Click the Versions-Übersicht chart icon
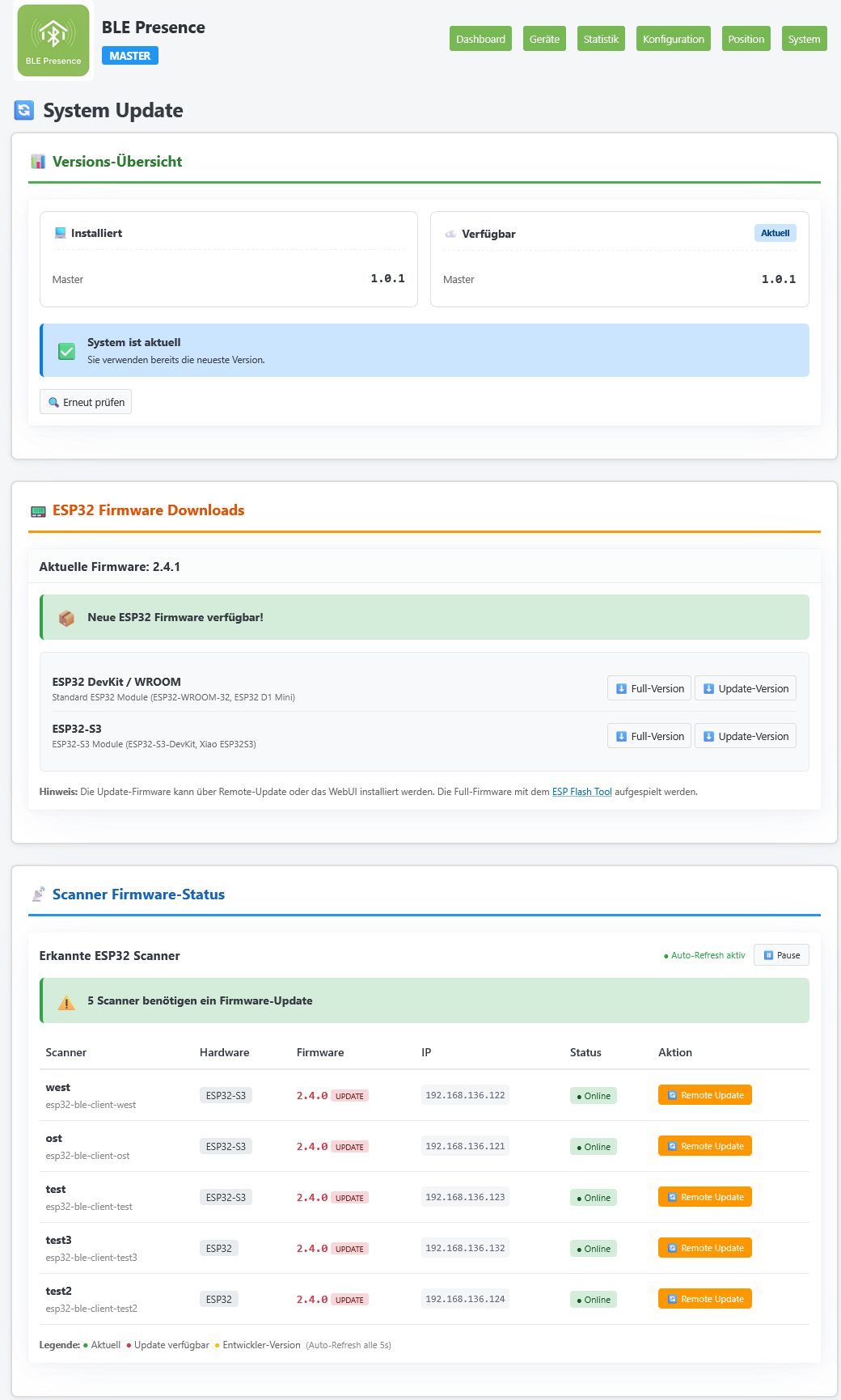This screenshot has width=841, height=1400. tap(38, 162)
